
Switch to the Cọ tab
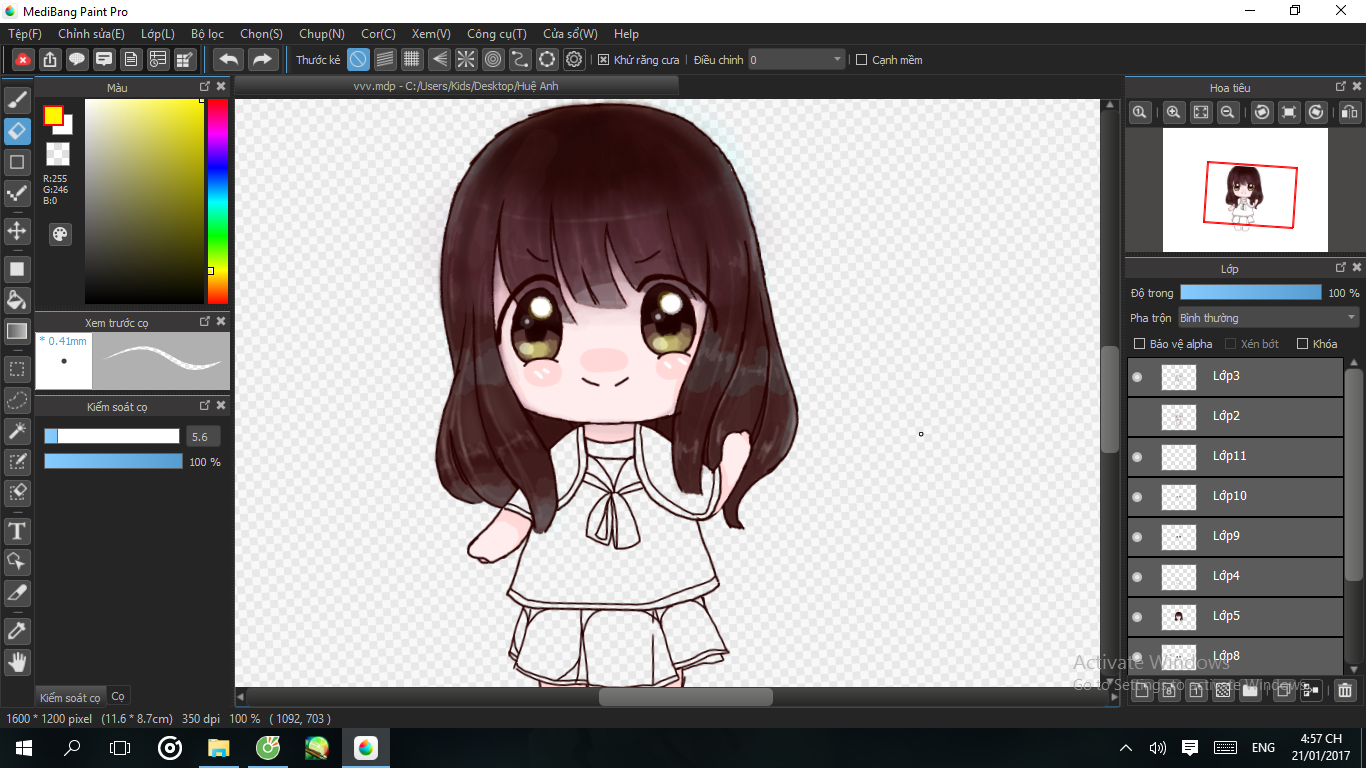tap(118, 696)
